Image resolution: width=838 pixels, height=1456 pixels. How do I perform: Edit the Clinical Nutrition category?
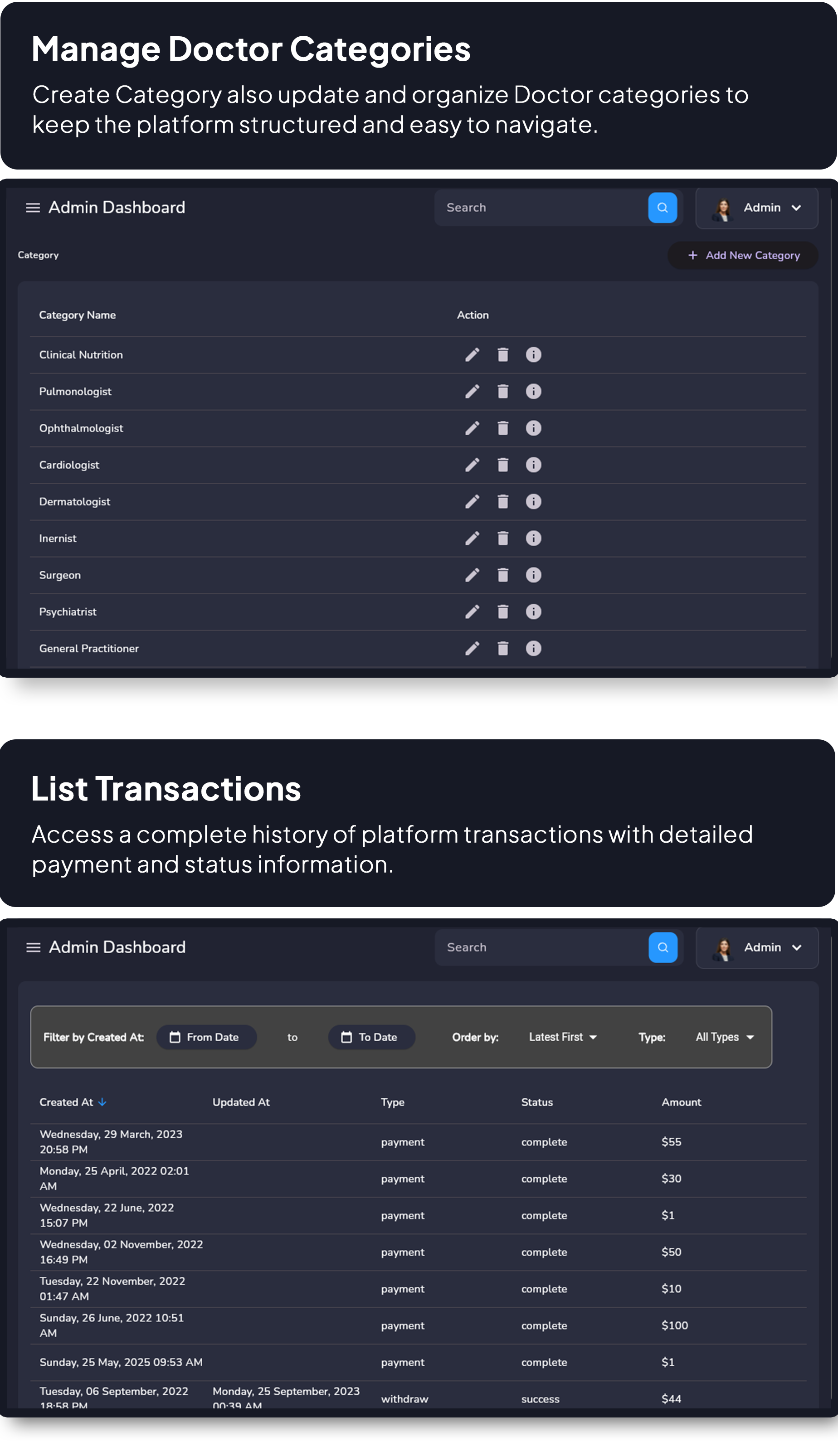(472, 354)
